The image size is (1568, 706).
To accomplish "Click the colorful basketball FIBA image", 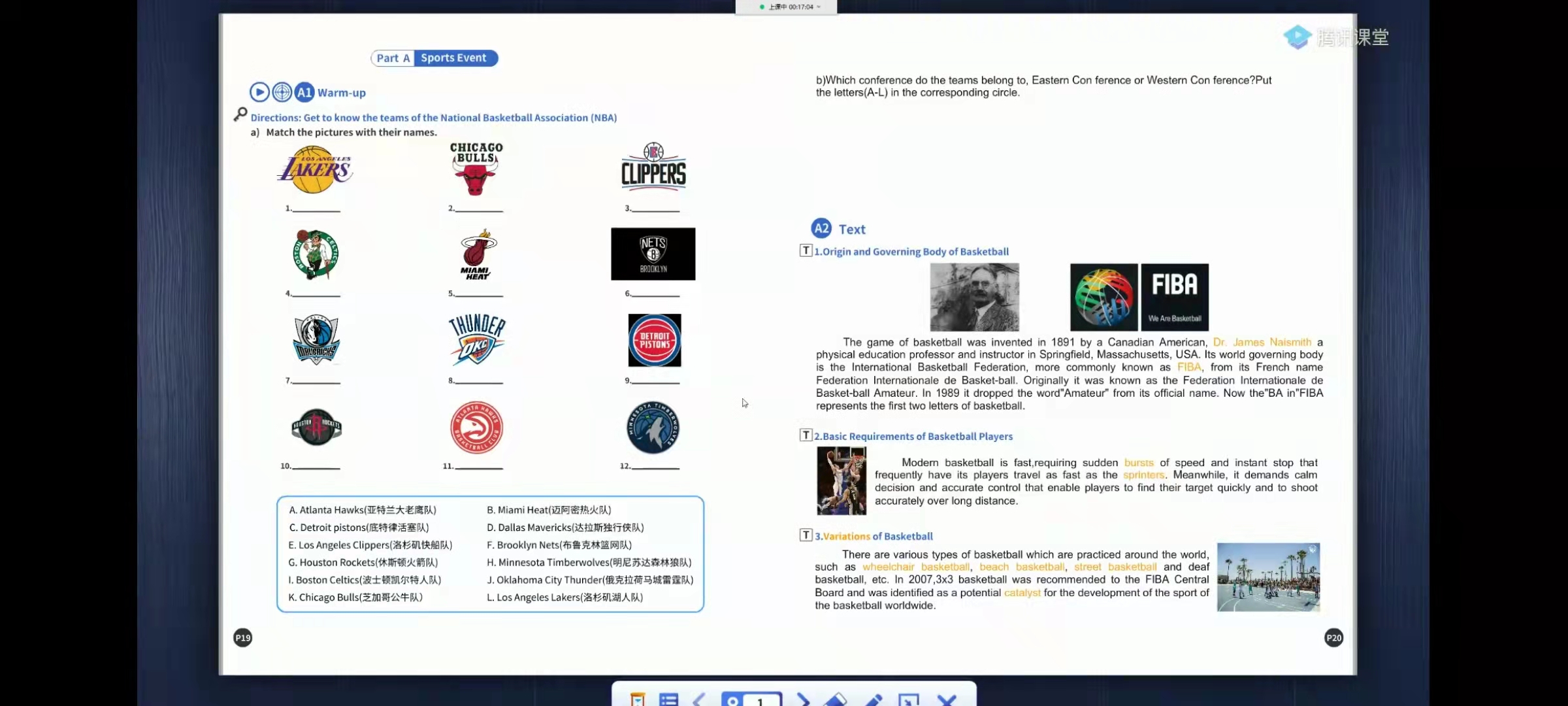I will (1103, 297).
